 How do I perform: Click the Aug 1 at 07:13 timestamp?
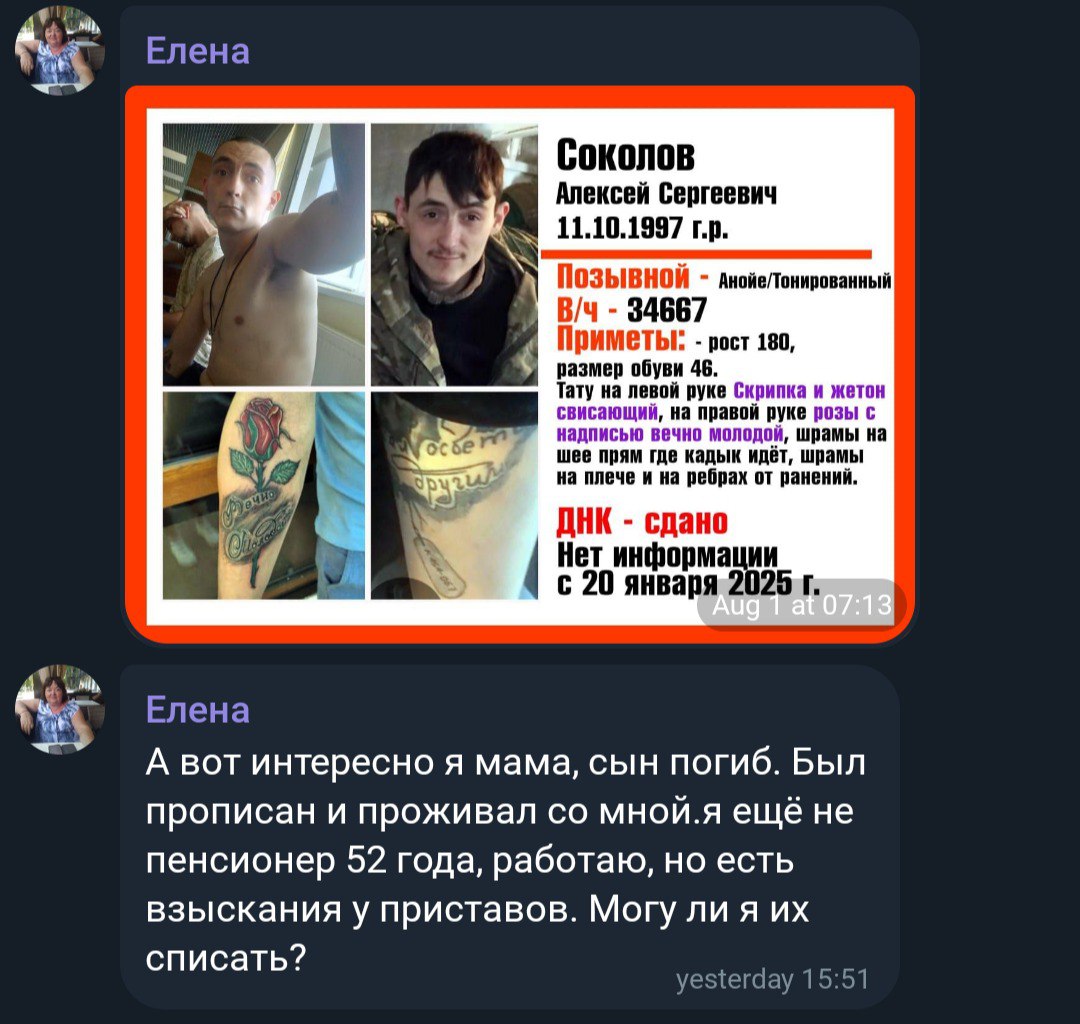(801, 605)
